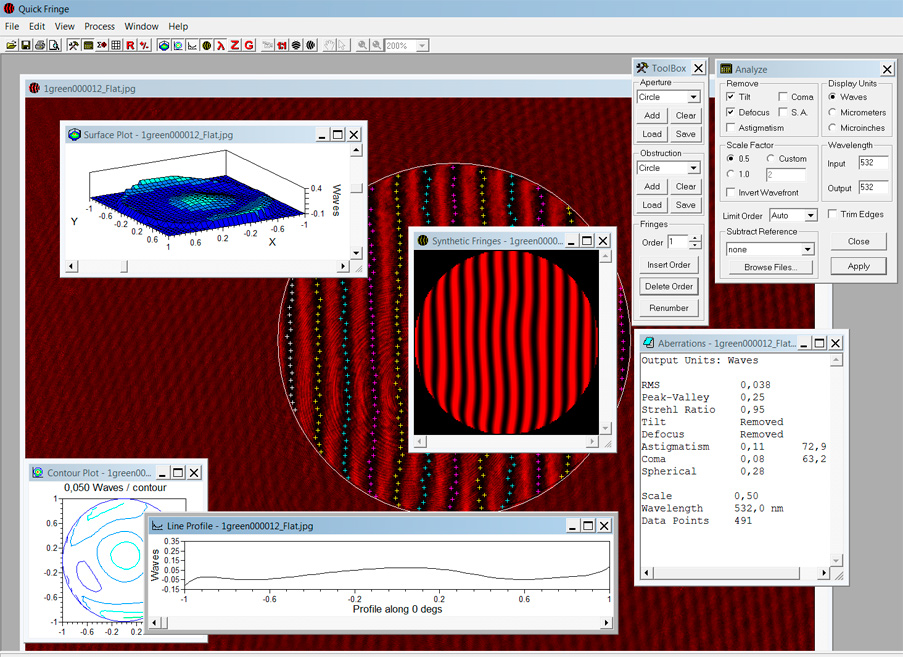
Task: Click the red 1:1 toolbar icon
Action: pyautogui.click(x=282, y=45)
